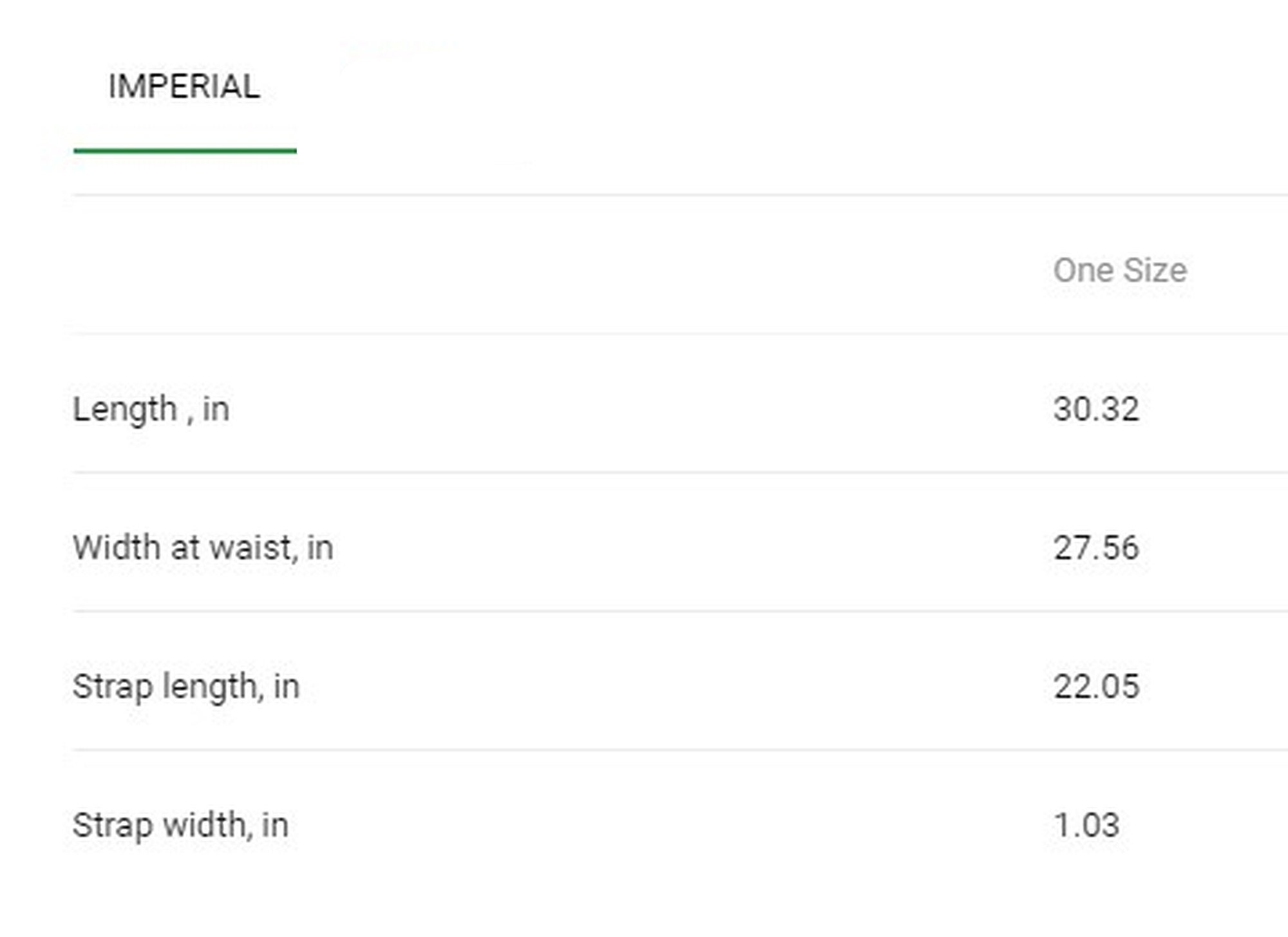Image resolution: width=1288 pixels, height=937 pixels.
Task: Click the word "Length" in first row
Action: click(x=125, y=410)
